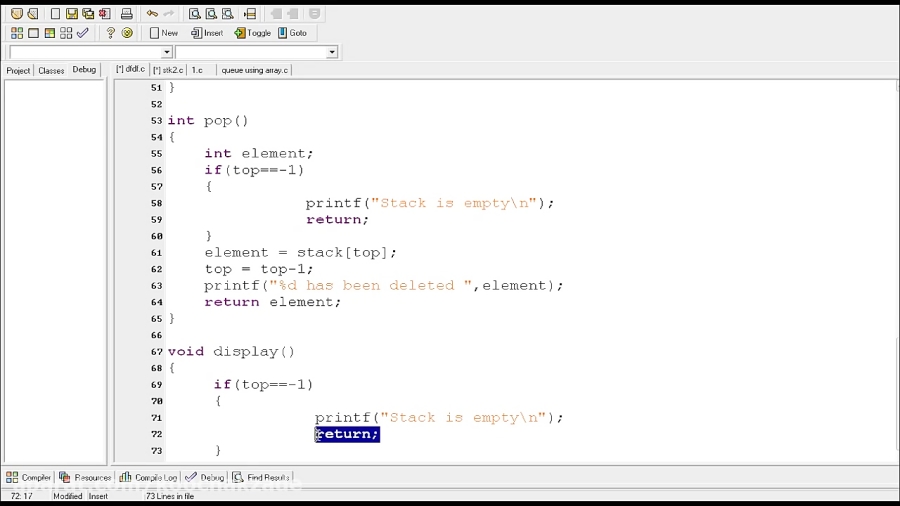Click the Go to line icon with arrow
The width and height of the screenshot is (900, 506).
tap(250, 13)
